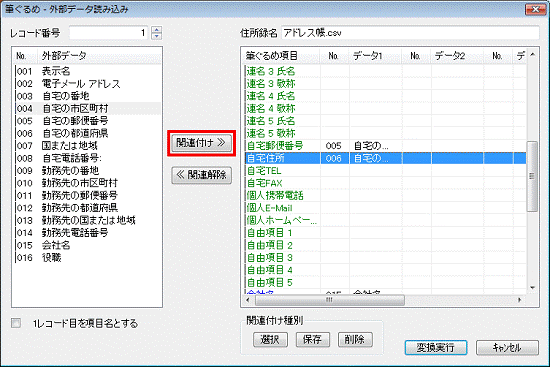The image size is (550, 367).
Task: Select row 015 会社名 in external data
Action: pos(87,245)
